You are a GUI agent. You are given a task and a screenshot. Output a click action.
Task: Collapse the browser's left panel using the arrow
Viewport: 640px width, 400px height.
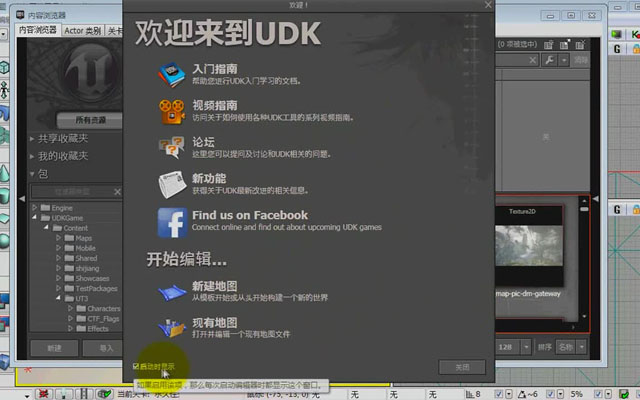tap(22, 199)
